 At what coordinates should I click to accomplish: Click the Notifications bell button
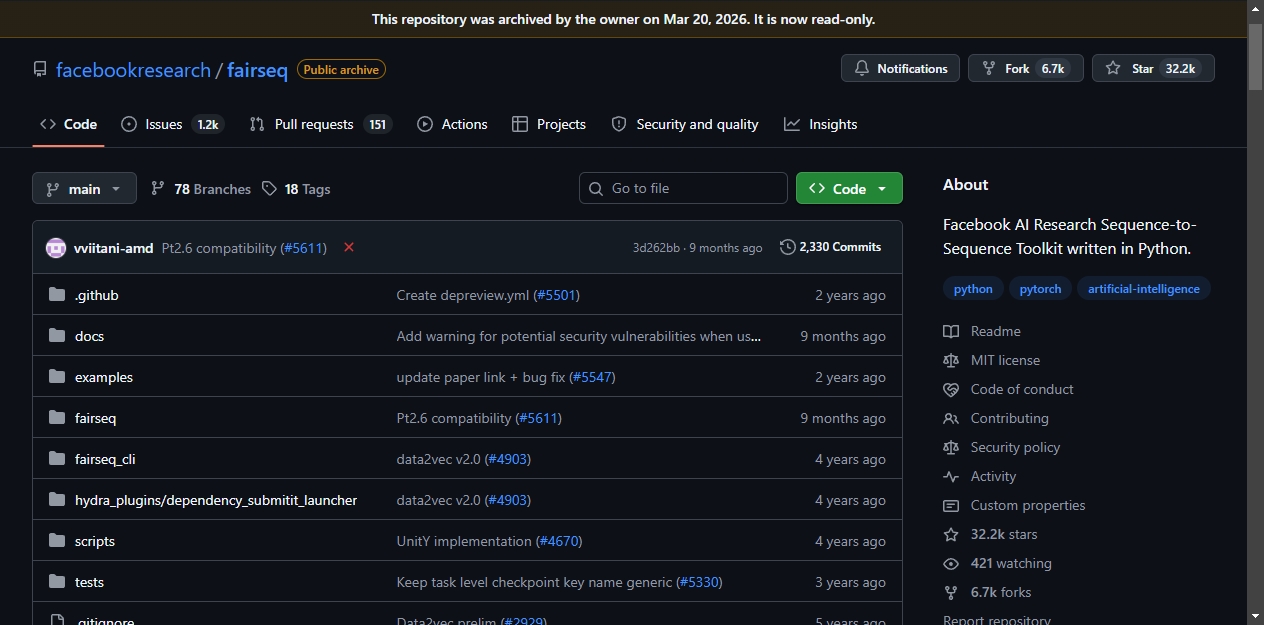coord(901,68)
